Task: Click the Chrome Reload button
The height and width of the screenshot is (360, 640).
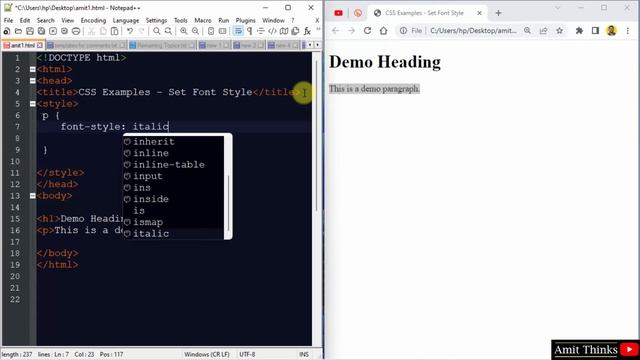Action: 367,31
